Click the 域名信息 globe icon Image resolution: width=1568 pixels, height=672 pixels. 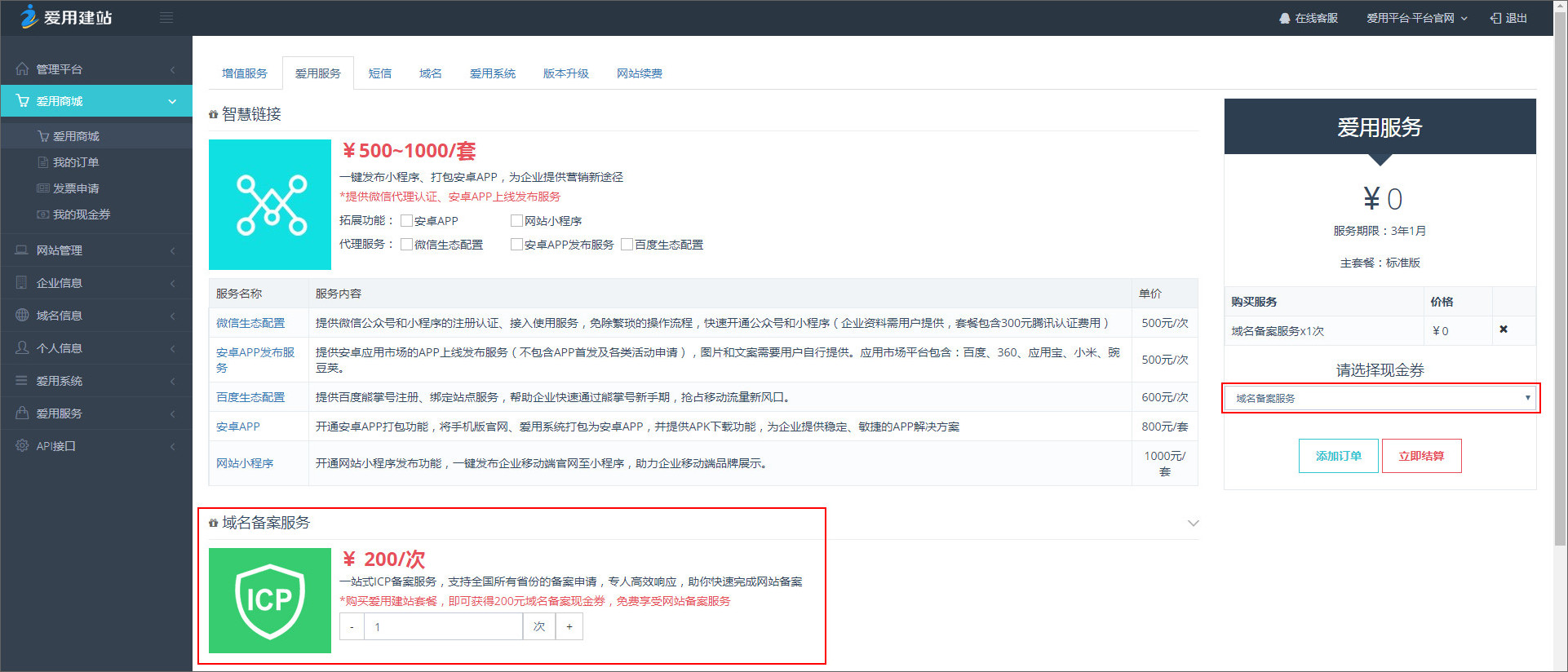click(x=22, y=315)
